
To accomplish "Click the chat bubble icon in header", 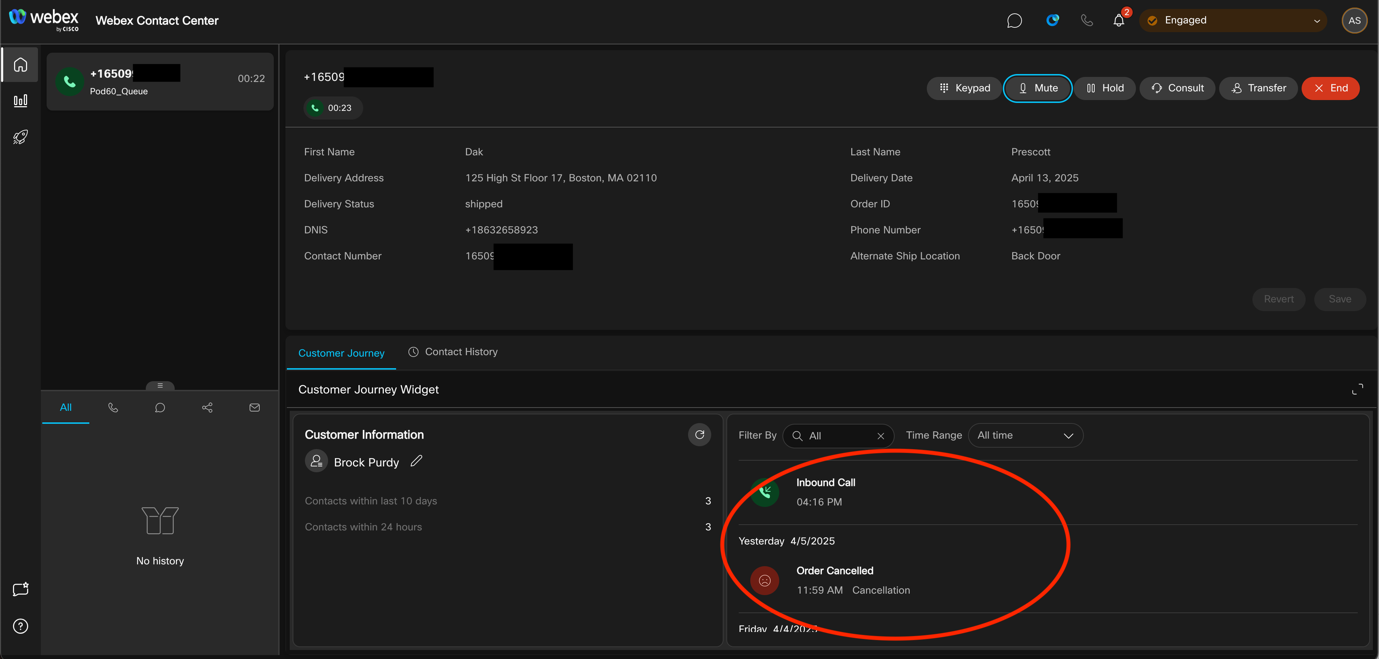I will click(1014, 21).
